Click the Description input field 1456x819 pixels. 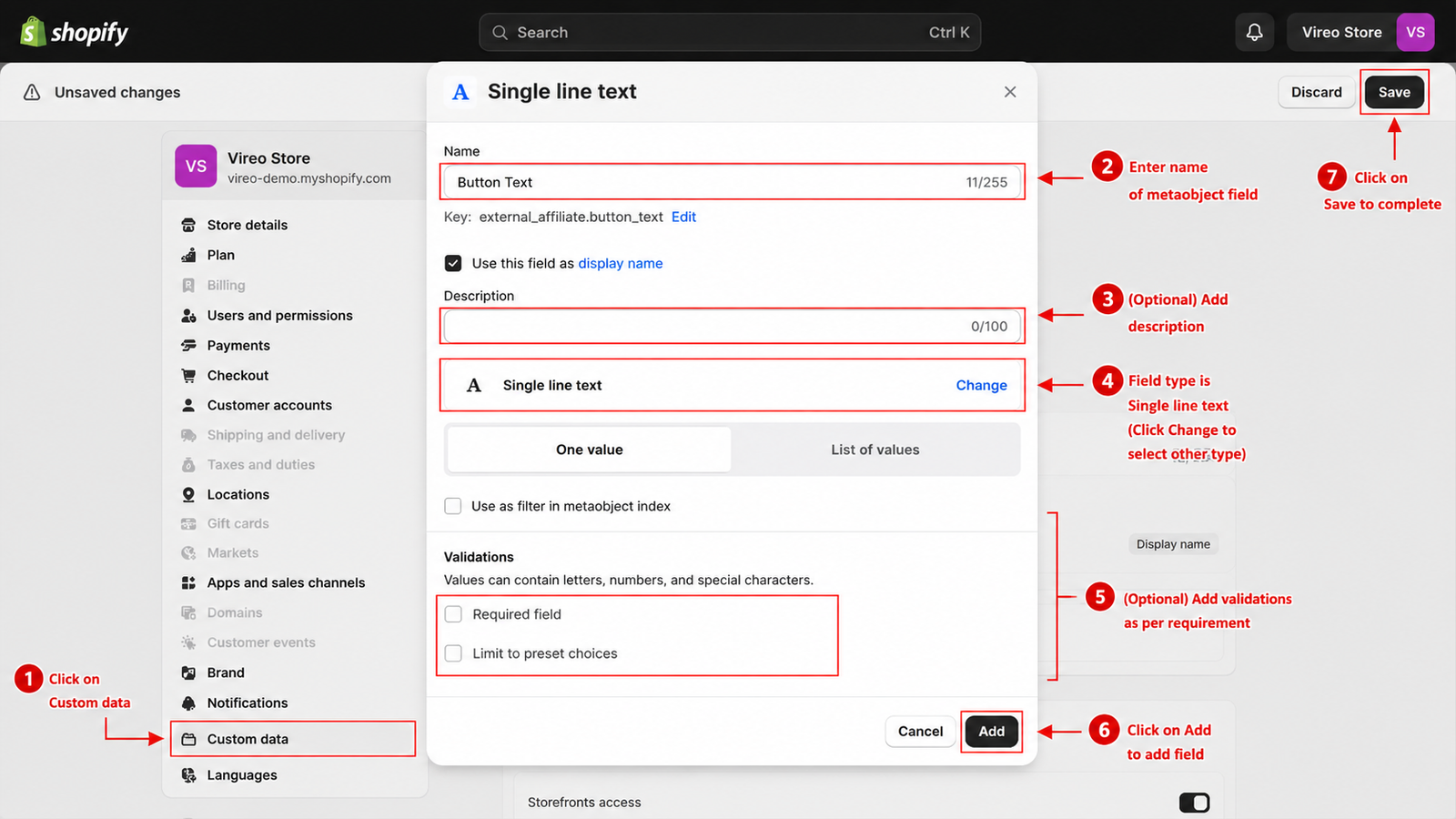(732, 326)
